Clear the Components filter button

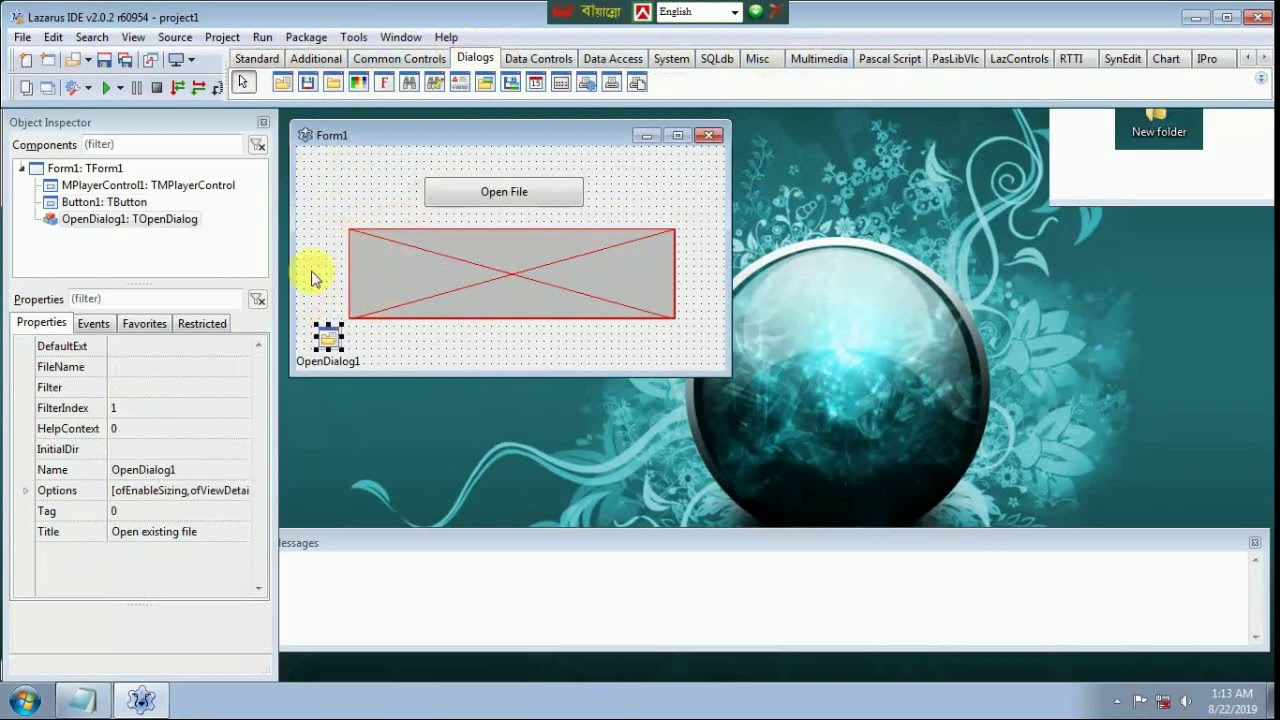(258, 145)
